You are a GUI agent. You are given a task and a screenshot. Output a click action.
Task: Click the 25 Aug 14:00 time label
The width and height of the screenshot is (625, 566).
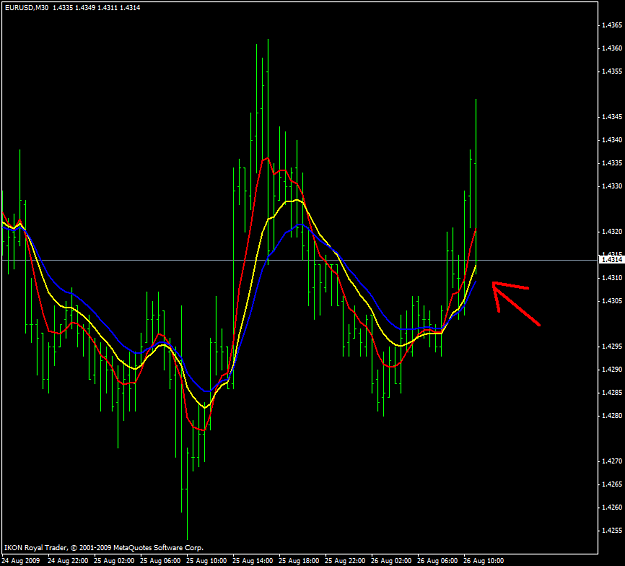253,561
